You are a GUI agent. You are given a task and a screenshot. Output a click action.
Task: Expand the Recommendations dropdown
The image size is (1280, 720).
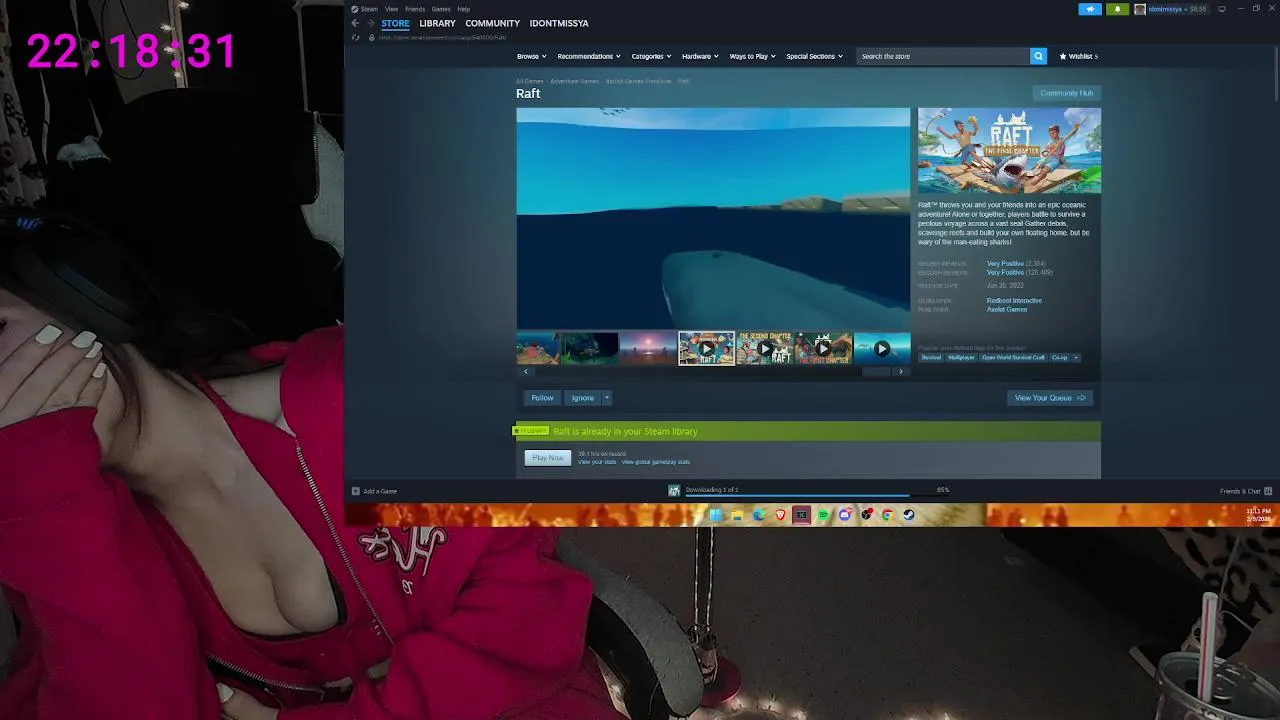[x=589, y=56]
